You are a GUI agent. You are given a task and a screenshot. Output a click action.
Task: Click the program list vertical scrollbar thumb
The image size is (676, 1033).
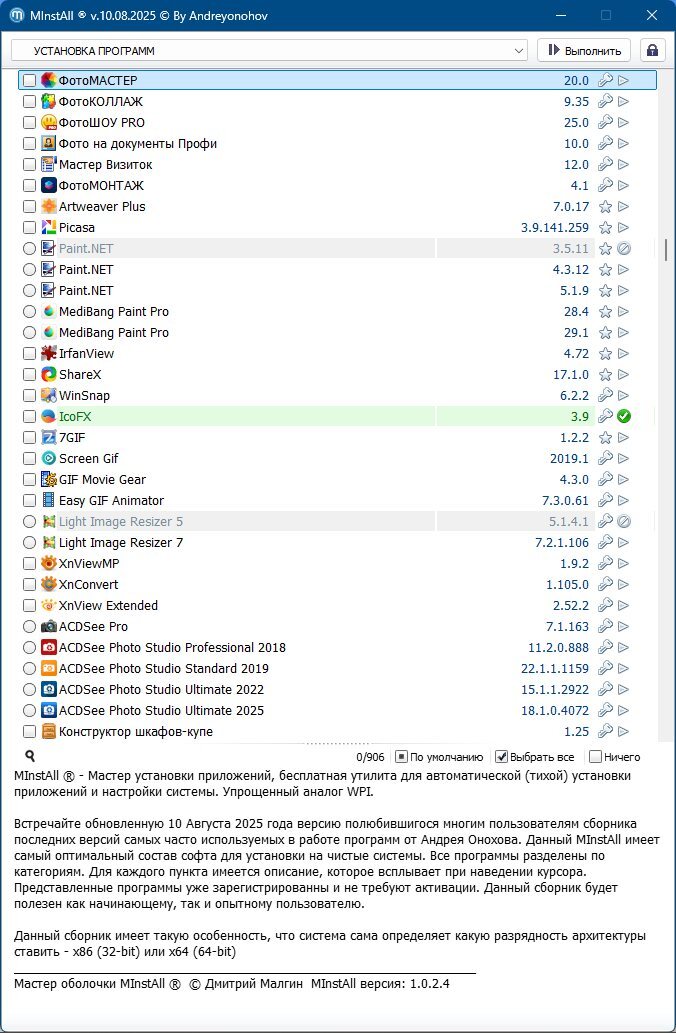tap(666, 249)
